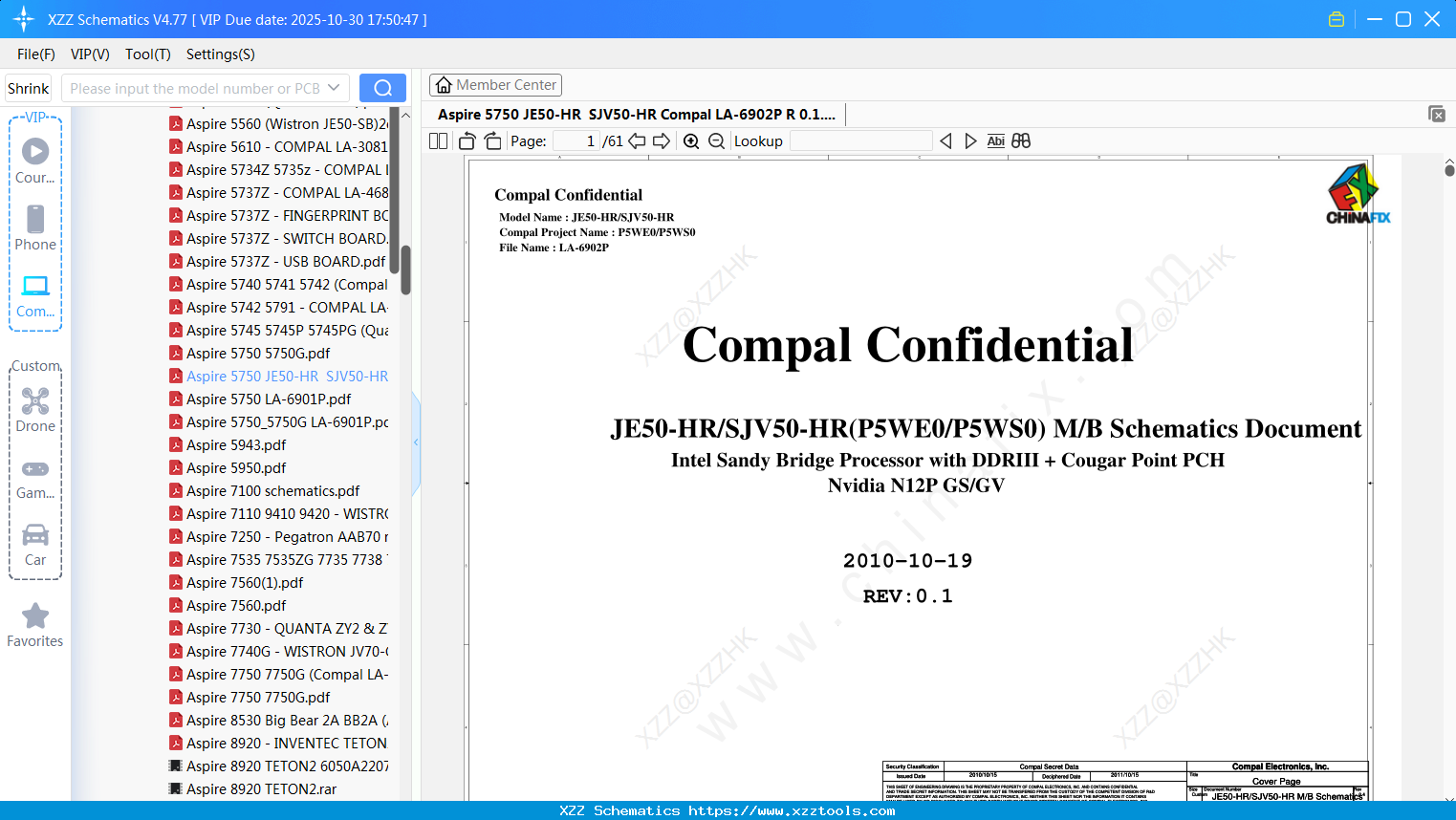Open Aspire 7535 7535ZG 7735 7738 file
This screenshot has height=820, width=1456.
pos(279,560)
